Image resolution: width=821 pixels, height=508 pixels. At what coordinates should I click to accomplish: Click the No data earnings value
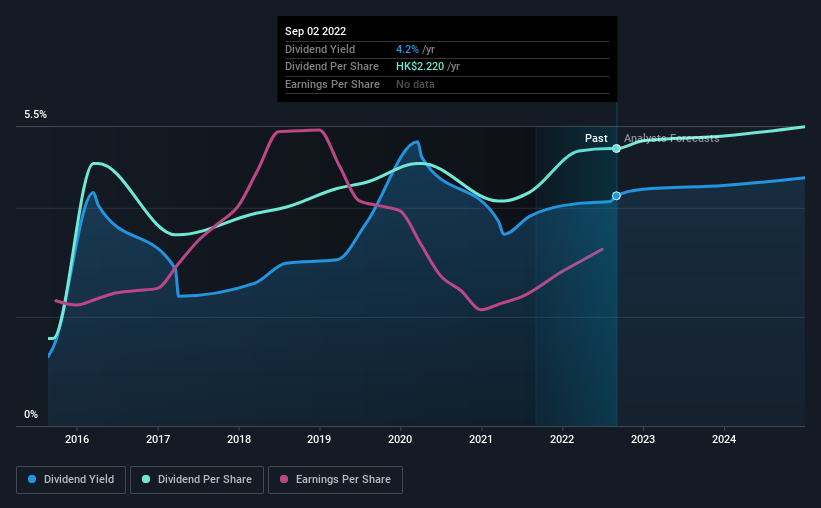(415, 84)
